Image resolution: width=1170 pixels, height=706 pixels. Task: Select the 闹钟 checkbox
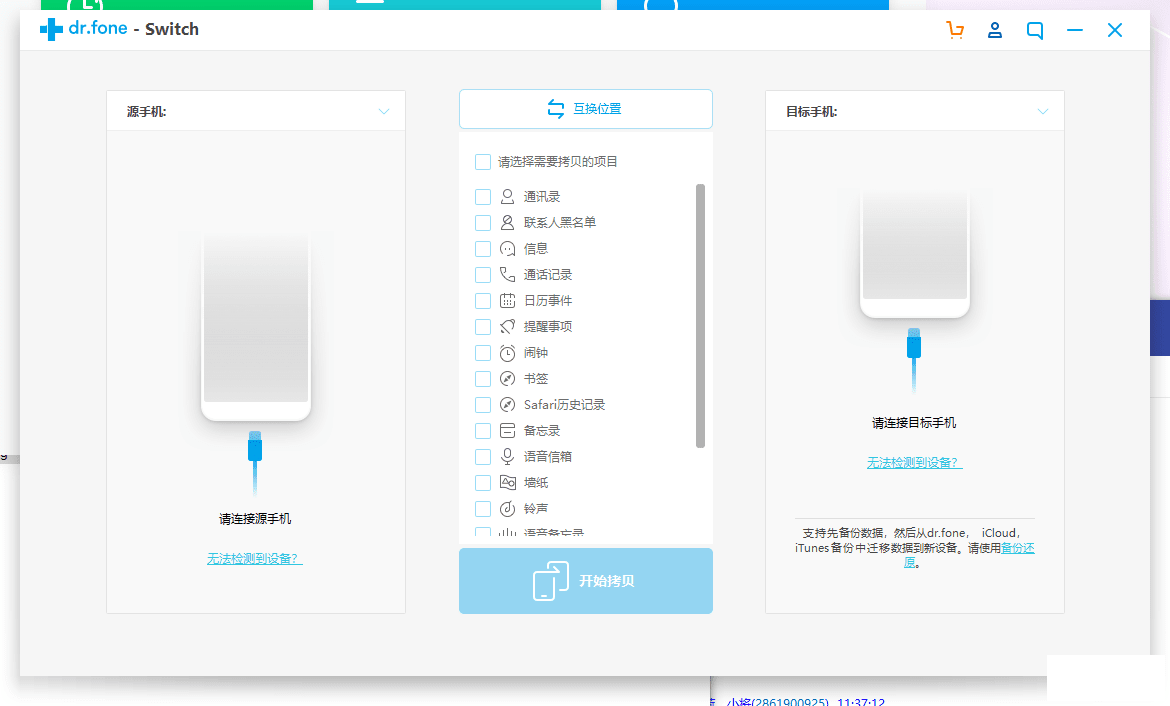point(483,353)
